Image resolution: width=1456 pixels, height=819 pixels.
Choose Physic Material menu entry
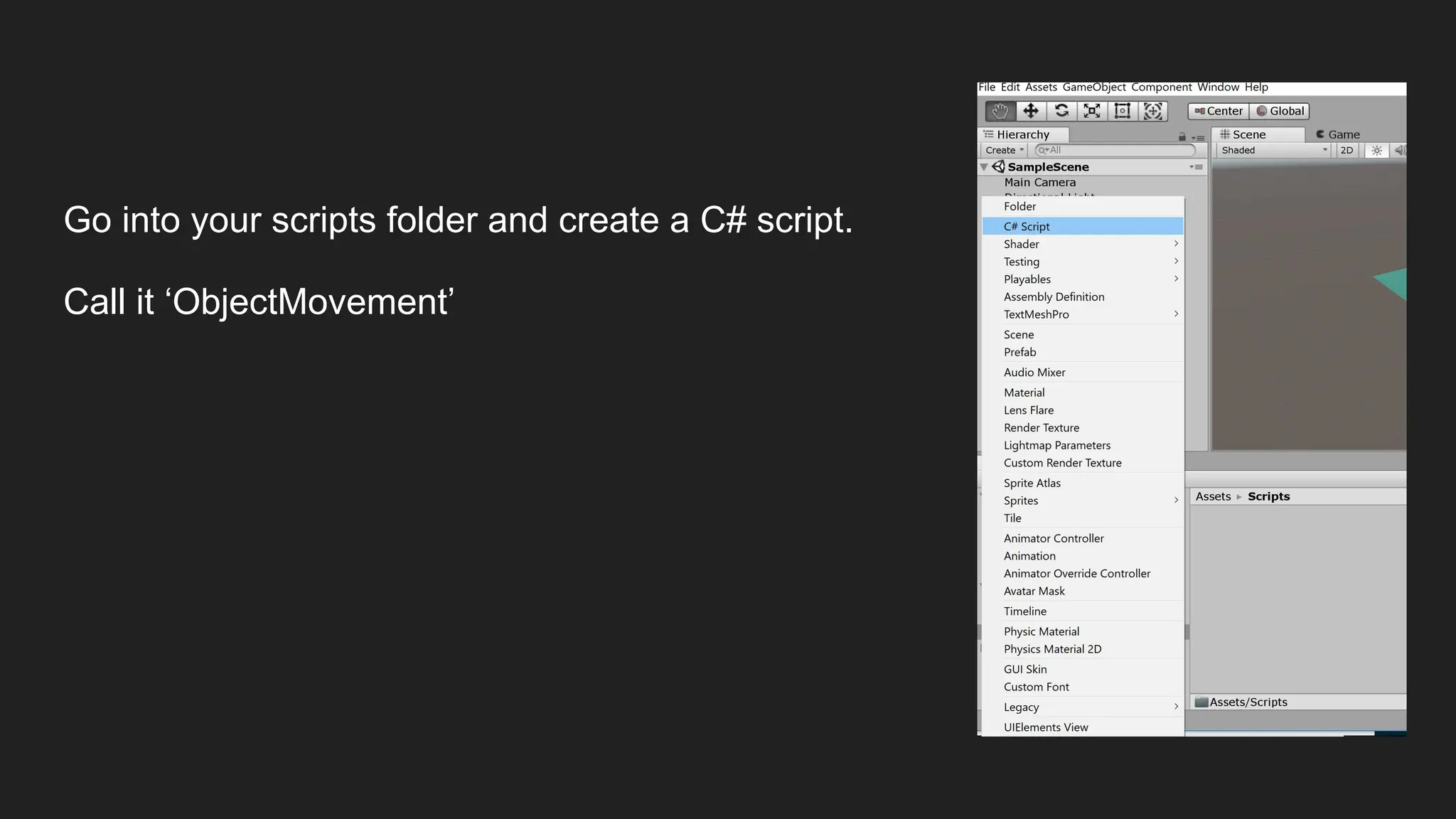(1083, 631)
